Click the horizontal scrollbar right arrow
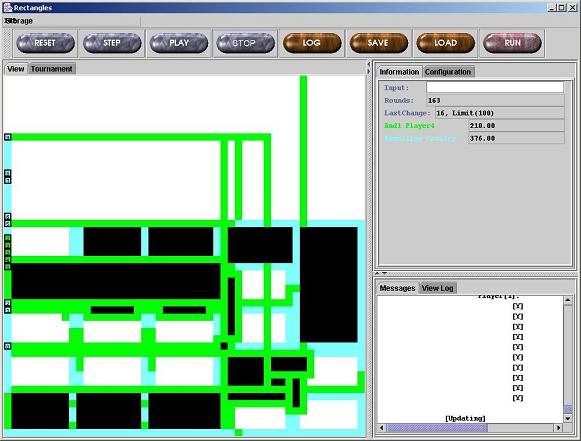581x441 pixels. pyautogui.click(x=558, y=428)
